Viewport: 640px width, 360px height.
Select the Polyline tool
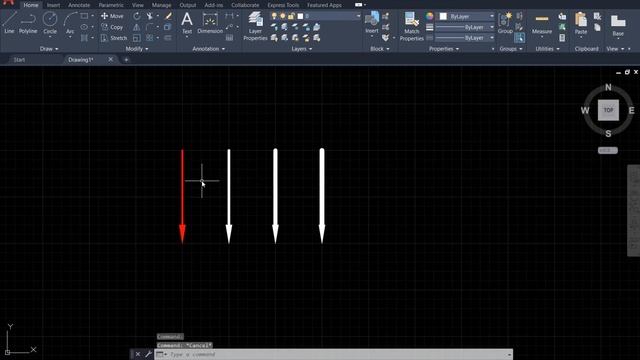click(28, 23)
